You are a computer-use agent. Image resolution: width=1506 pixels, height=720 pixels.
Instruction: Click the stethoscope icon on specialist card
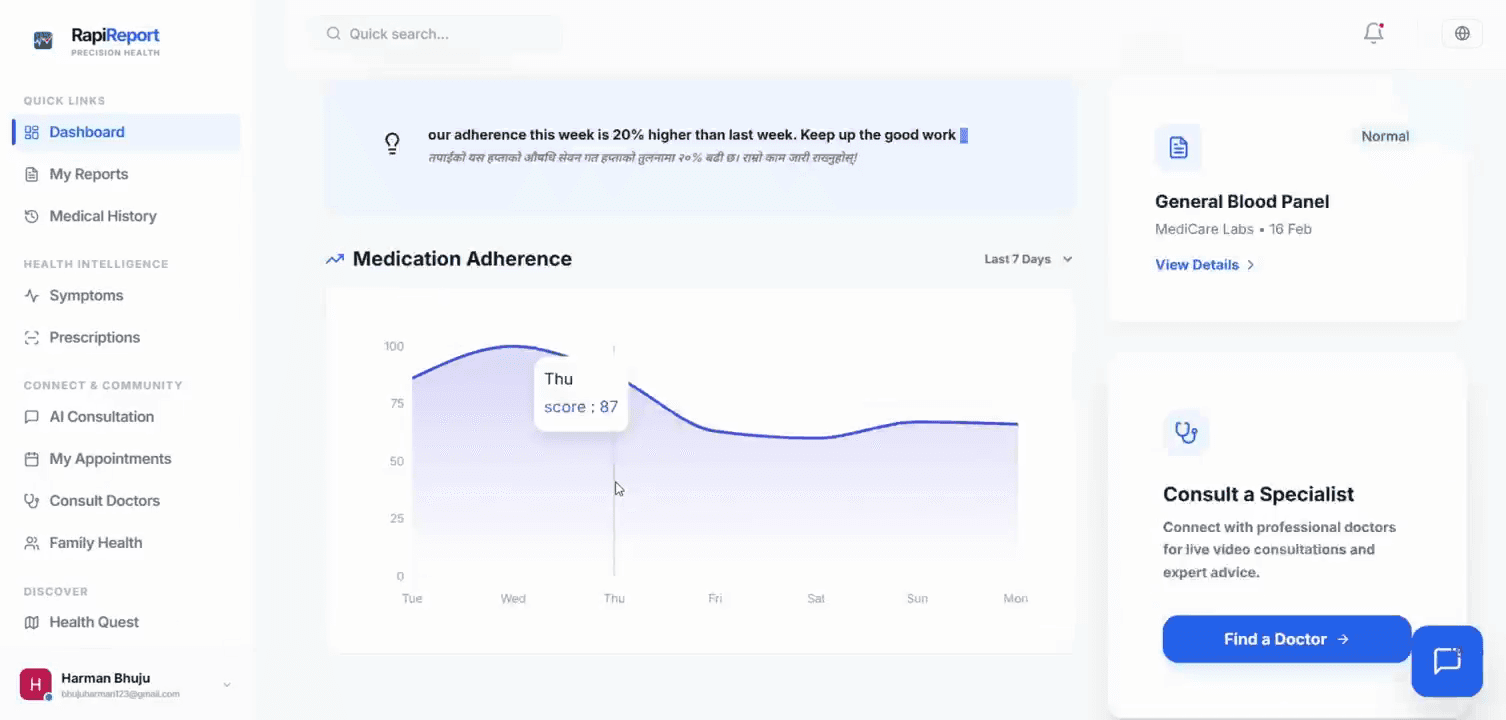point(1186,432)
